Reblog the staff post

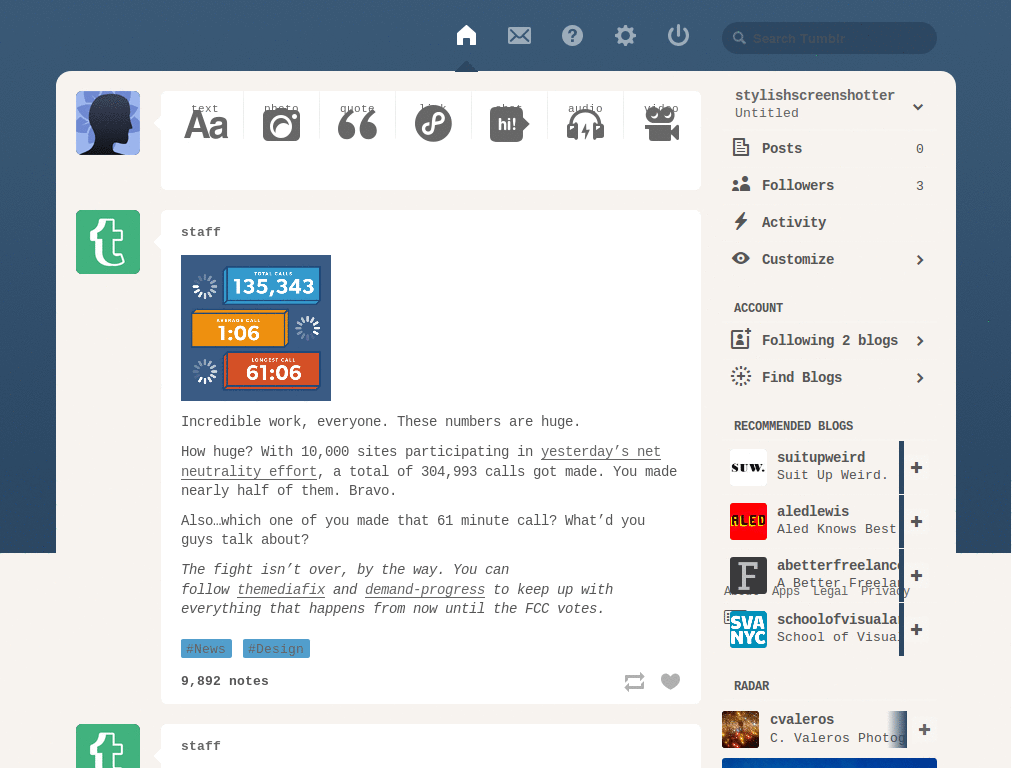click(634, 682)
